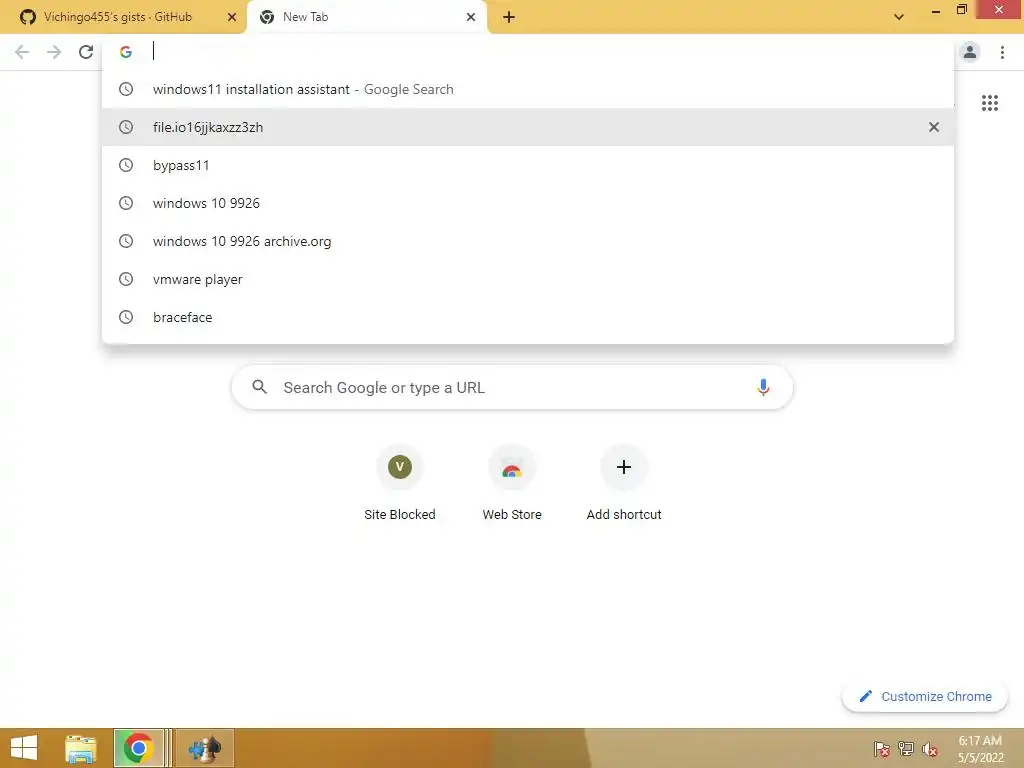This screenshot has width=1024, height=768.
Task: Click the magnifier icon in Google search box
Action: (x=259, y=387)
